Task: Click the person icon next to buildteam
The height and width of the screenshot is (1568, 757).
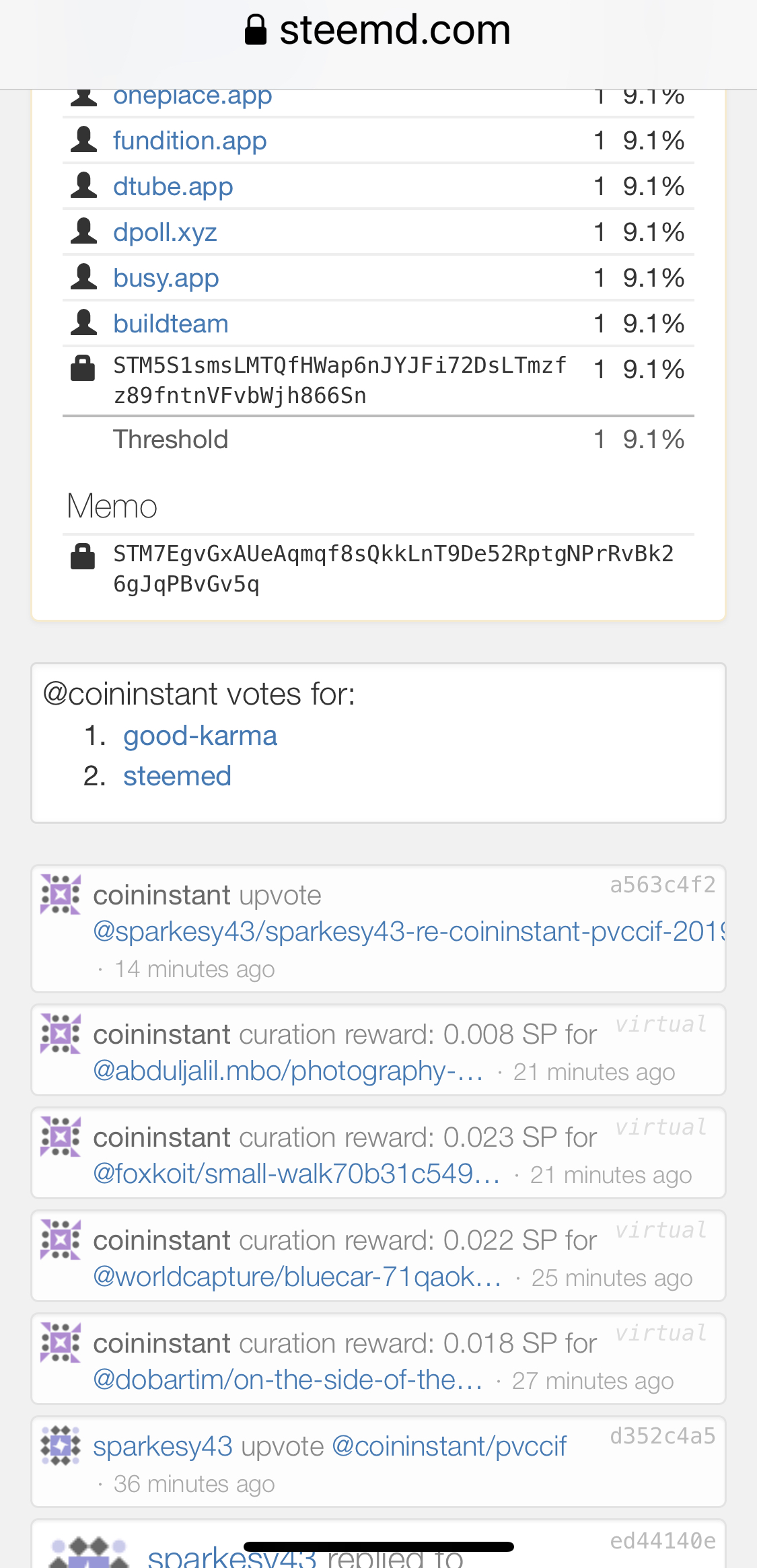Action: 83,322
